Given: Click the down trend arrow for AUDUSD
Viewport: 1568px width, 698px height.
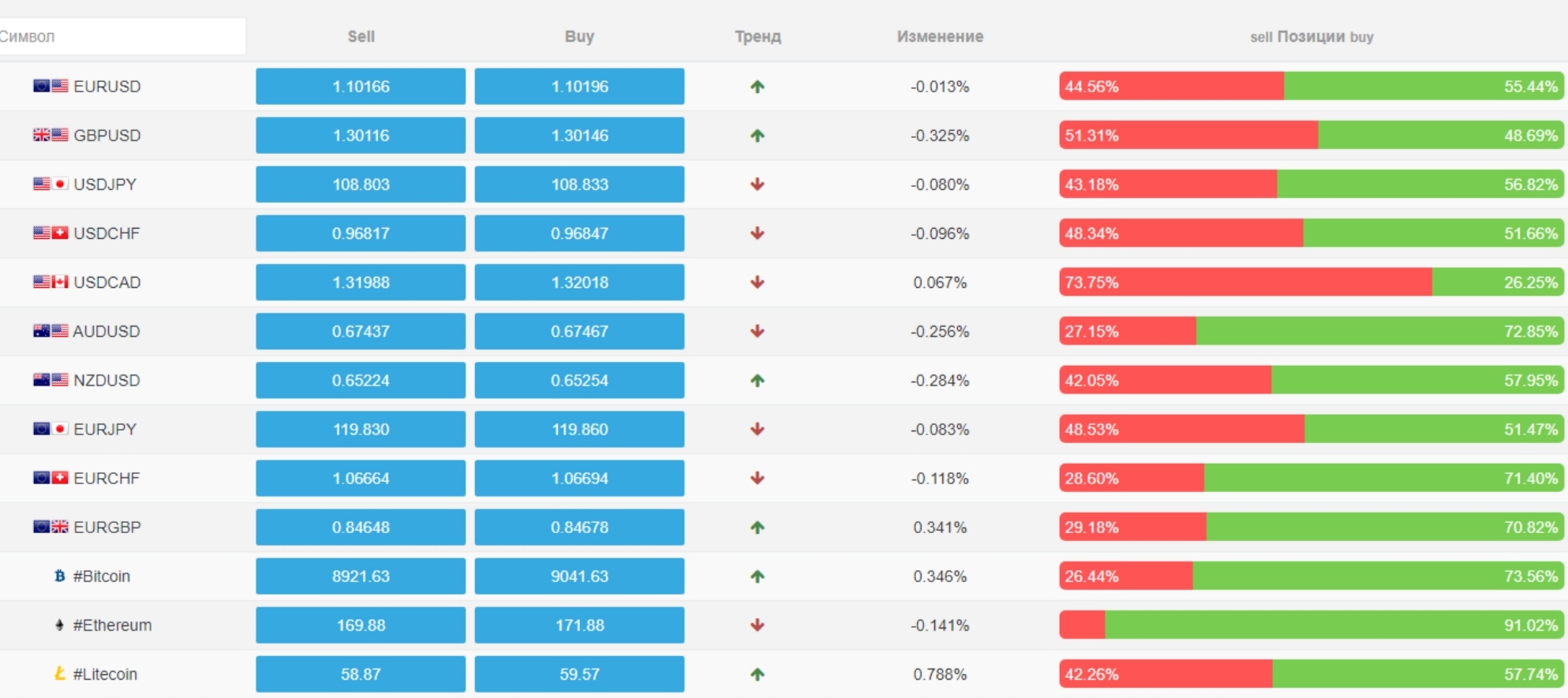Looking at the screenshot, I should click(x=758, y=331).
